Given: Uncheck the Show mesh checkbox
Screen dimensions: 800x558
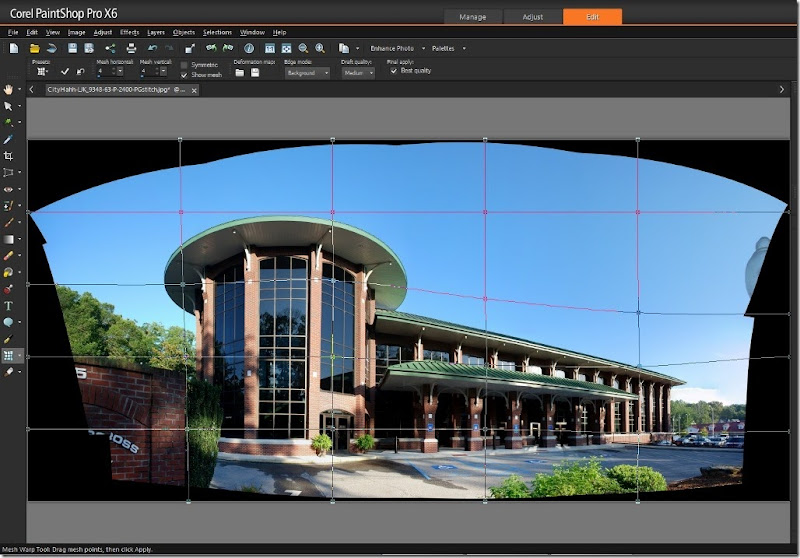Looking at the screenshot, I should coord(184,75).
